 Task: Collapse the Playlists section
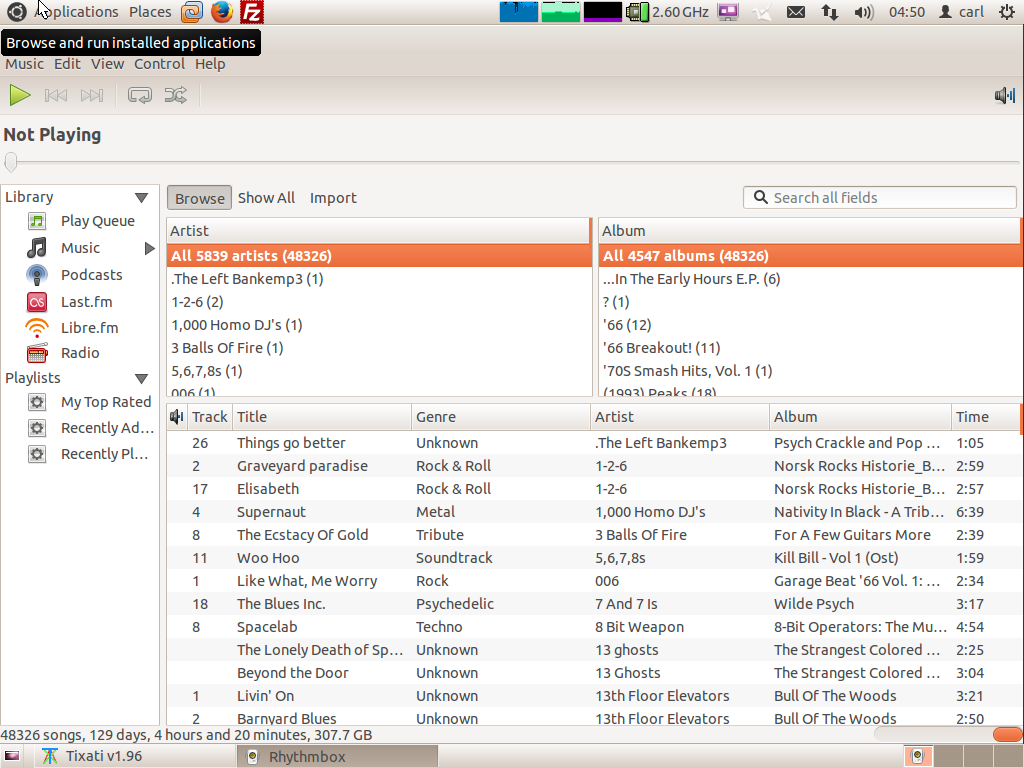tap(141, 378)
